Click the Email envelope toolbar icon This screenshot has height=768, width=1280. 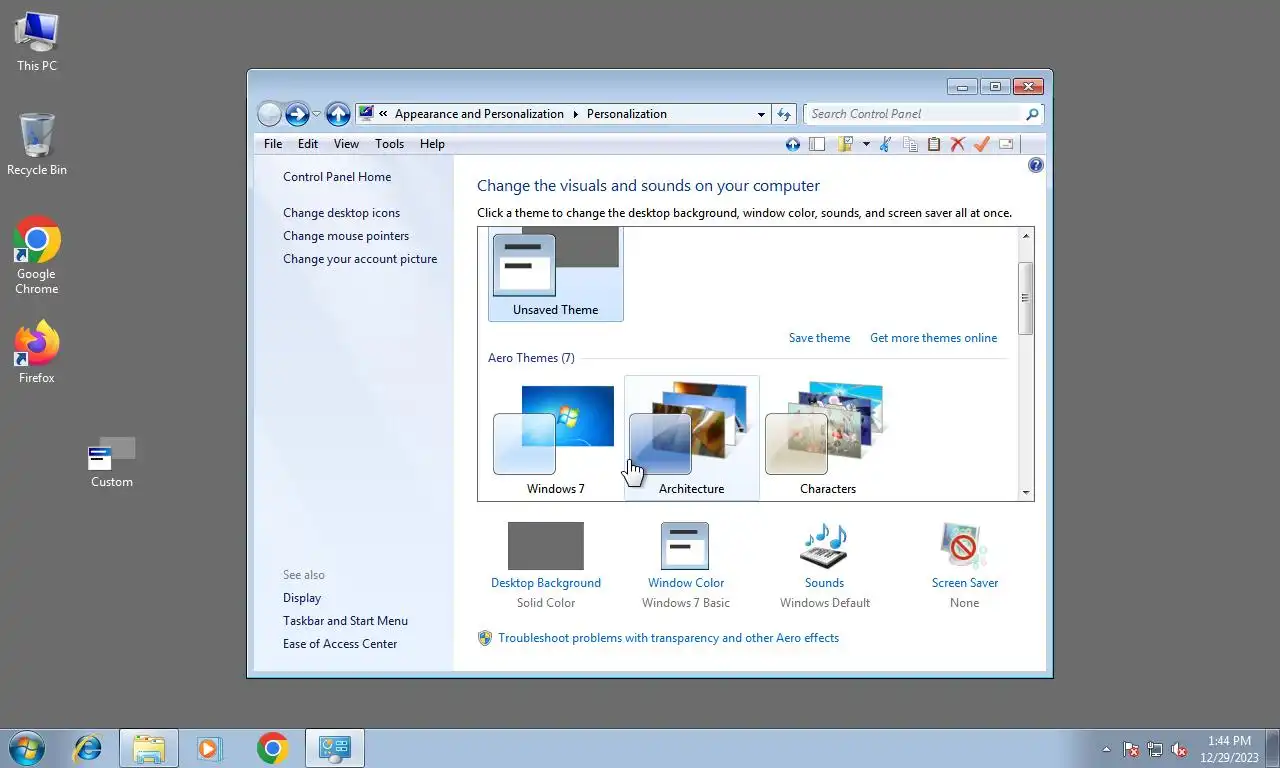click(x=1006, y=144)
